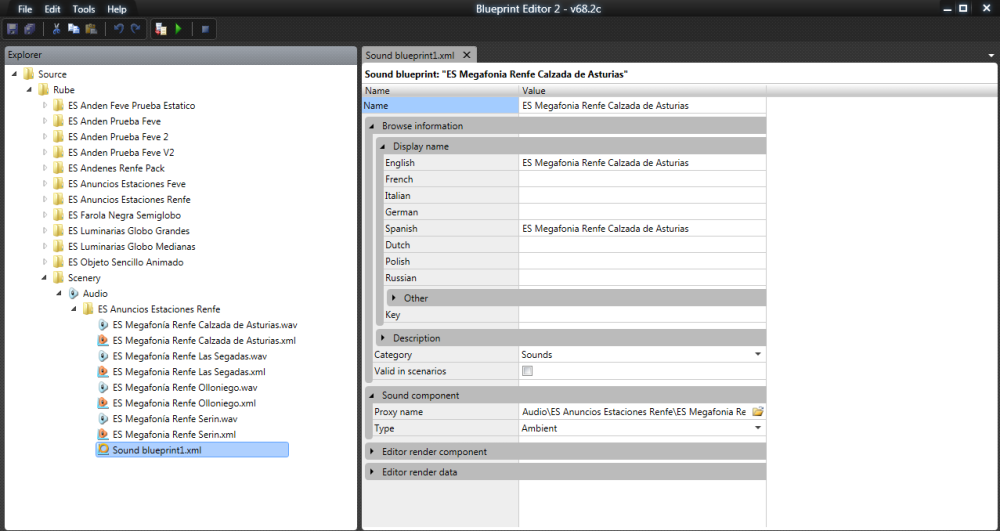Viewport: 1000px width, 531px height.
Task: Click the Redo arrow icon
Action: 135,29
